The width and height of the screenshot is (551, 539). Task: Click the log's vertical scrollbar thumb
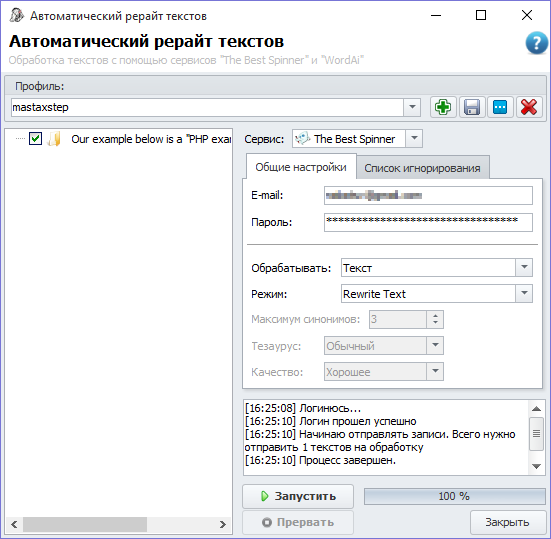[x=536, y=434]
